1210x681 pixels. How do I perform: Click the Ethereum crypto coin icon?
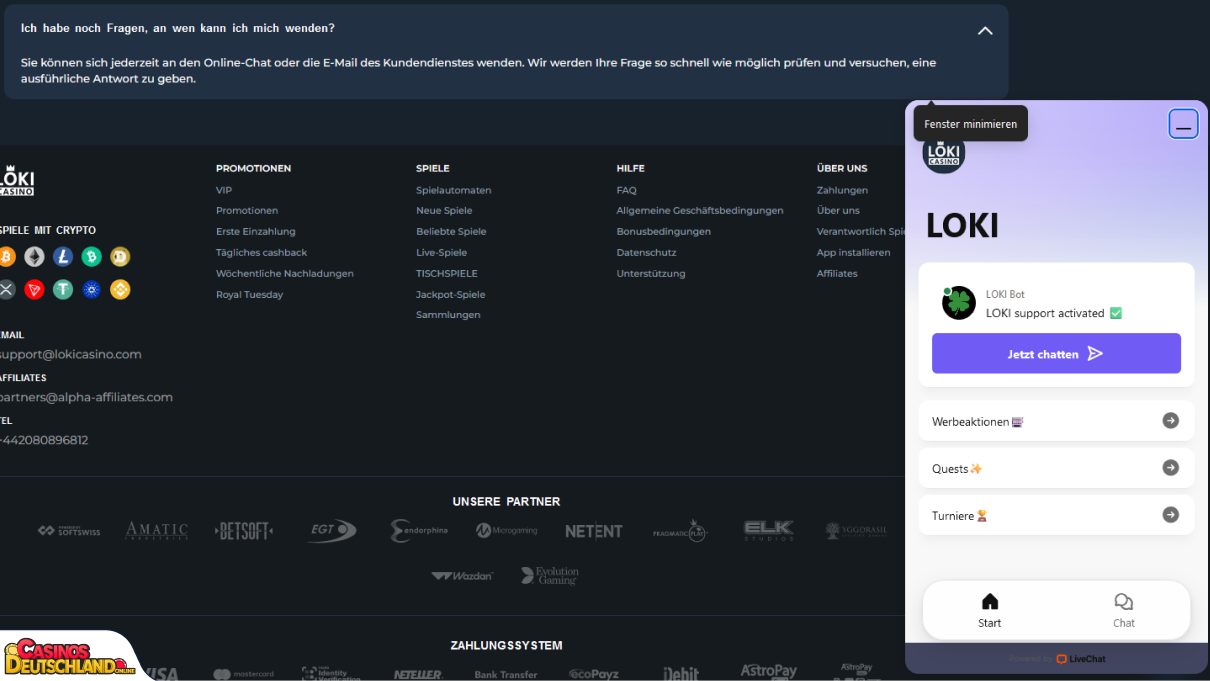coord(34,257)
